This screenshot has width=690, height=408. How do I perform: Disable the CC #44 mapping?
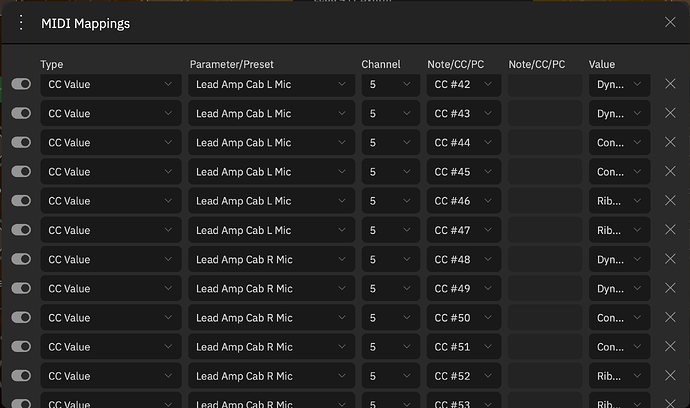21,142
